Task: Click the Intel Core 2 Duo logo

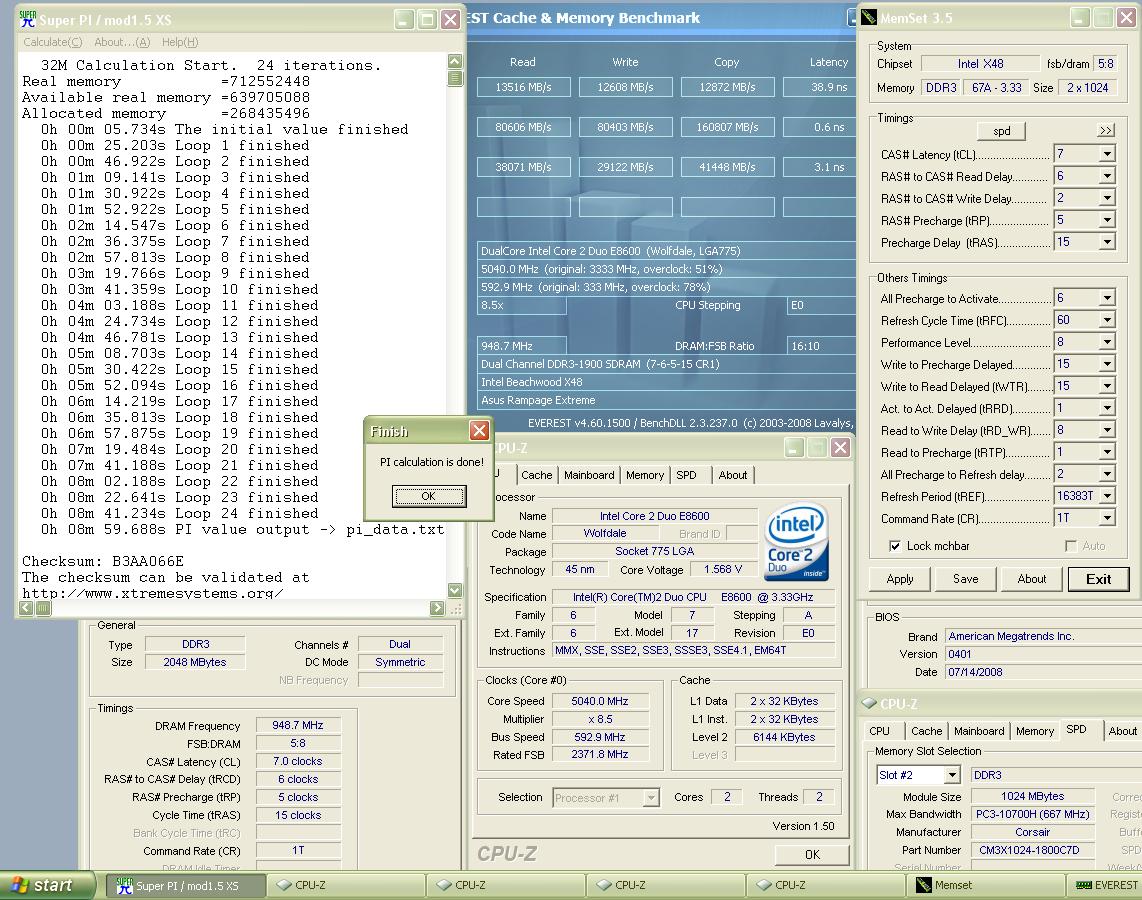Action: [x=796, y=542]
